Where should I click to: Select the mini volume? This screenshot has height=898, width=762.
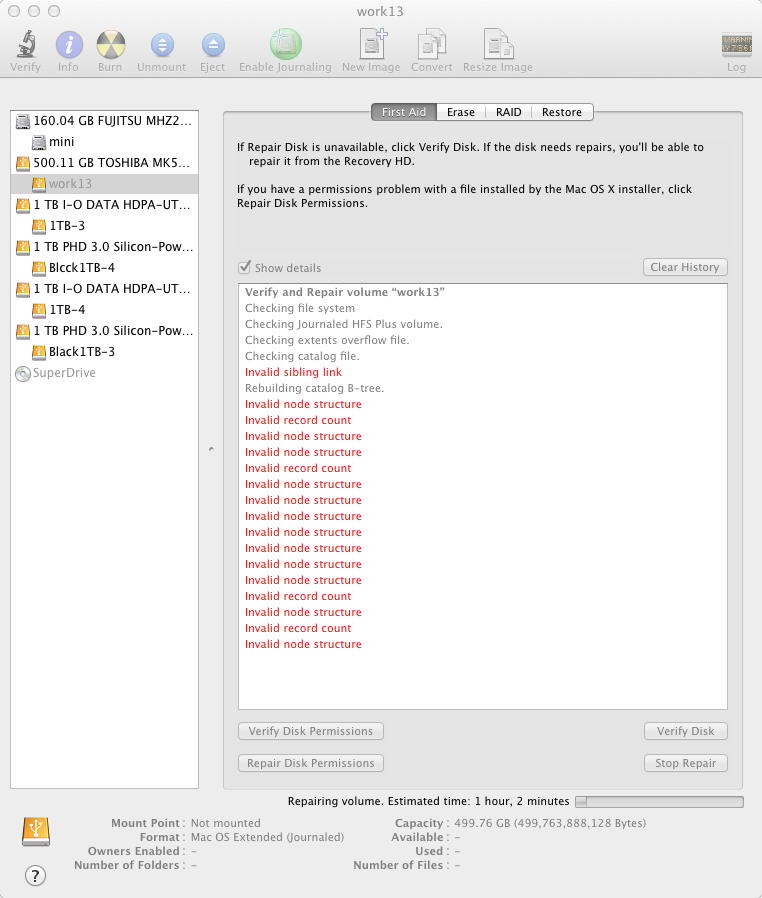(x=105, y=141)
